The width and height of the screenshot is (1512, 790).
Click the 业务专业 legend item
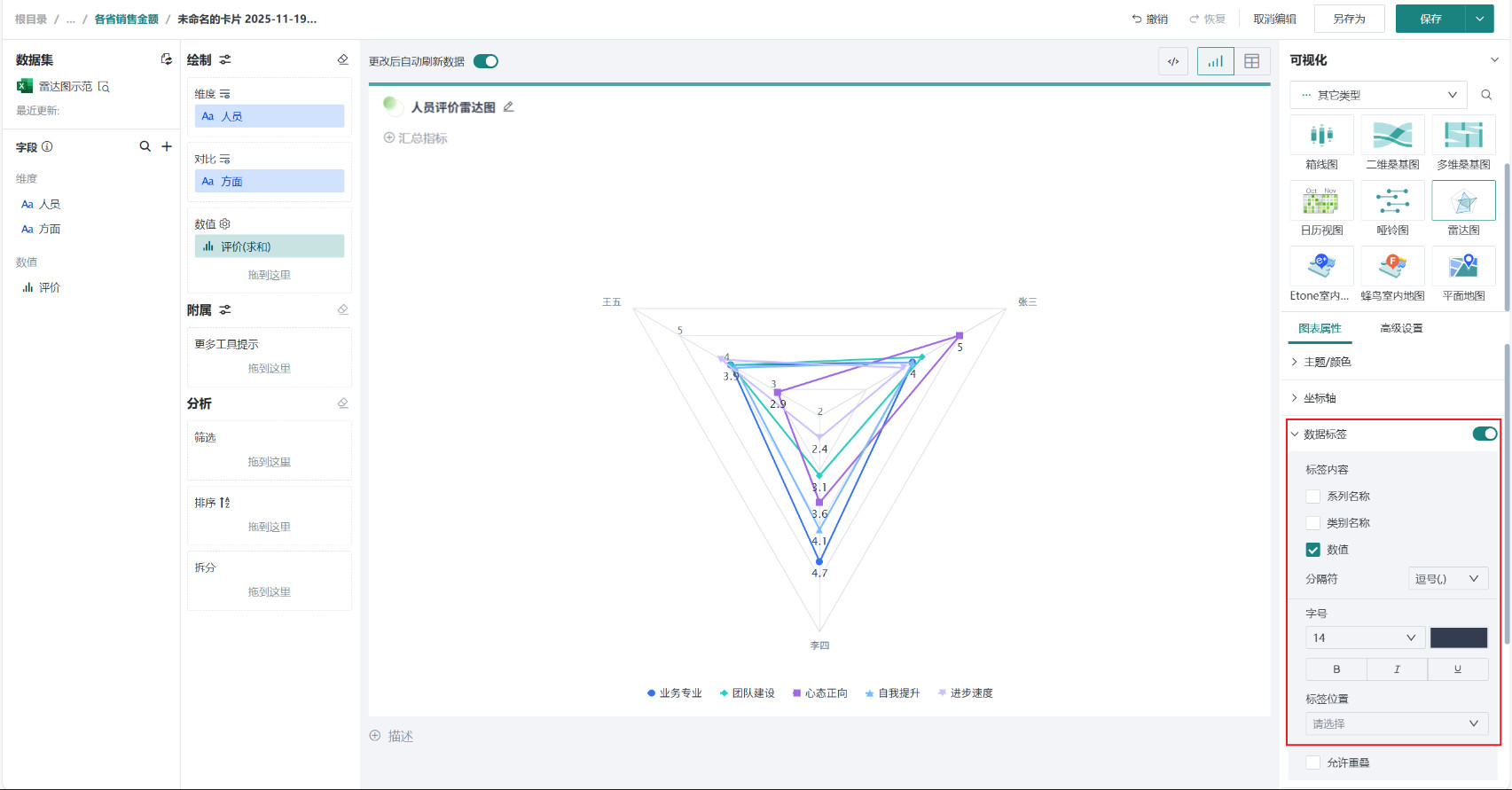[675, 693]
